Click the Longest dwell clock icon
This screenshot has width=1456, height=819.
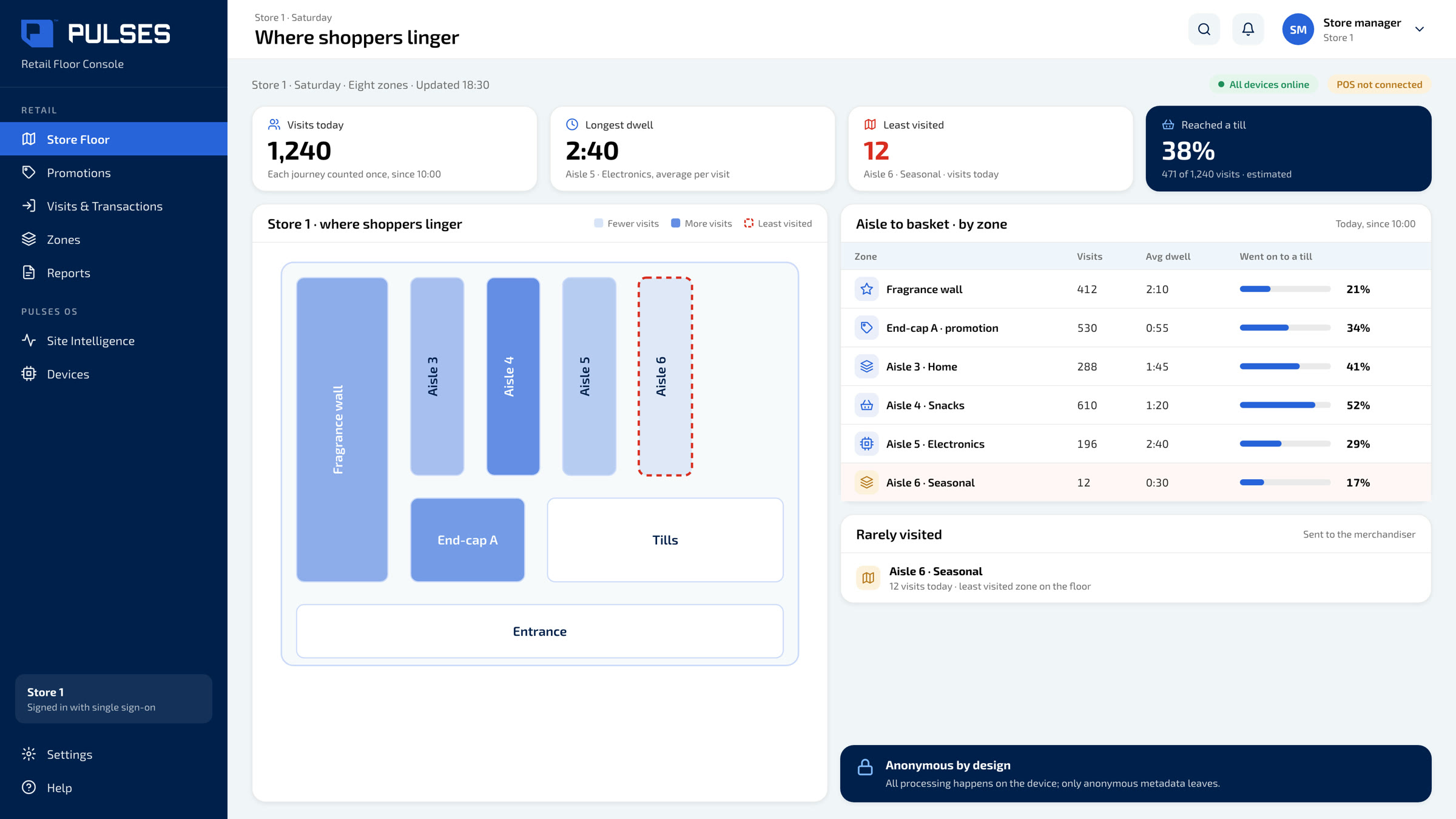572,124
